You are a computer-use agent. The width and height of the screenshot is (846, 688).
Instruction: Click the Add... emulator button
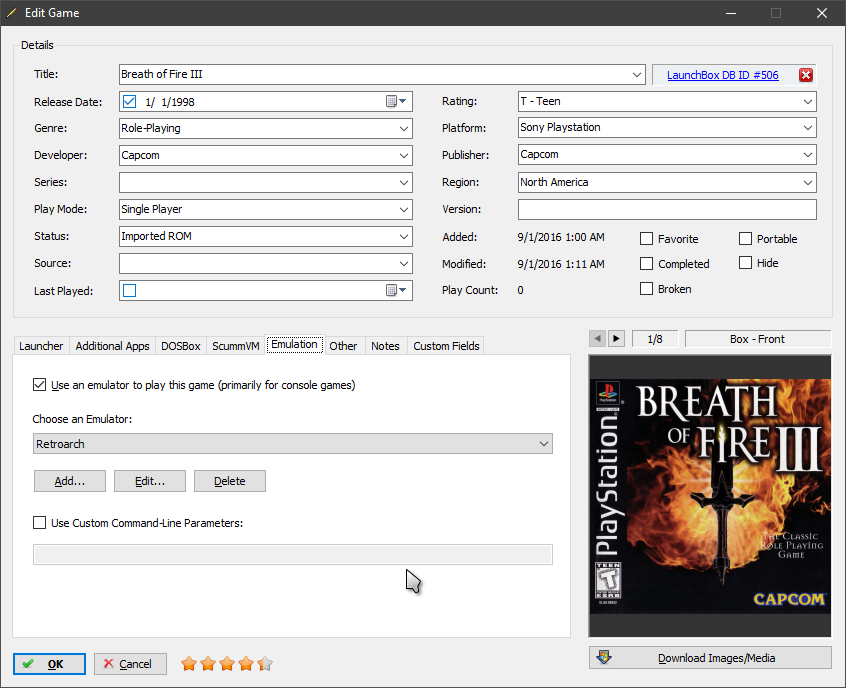70,481
